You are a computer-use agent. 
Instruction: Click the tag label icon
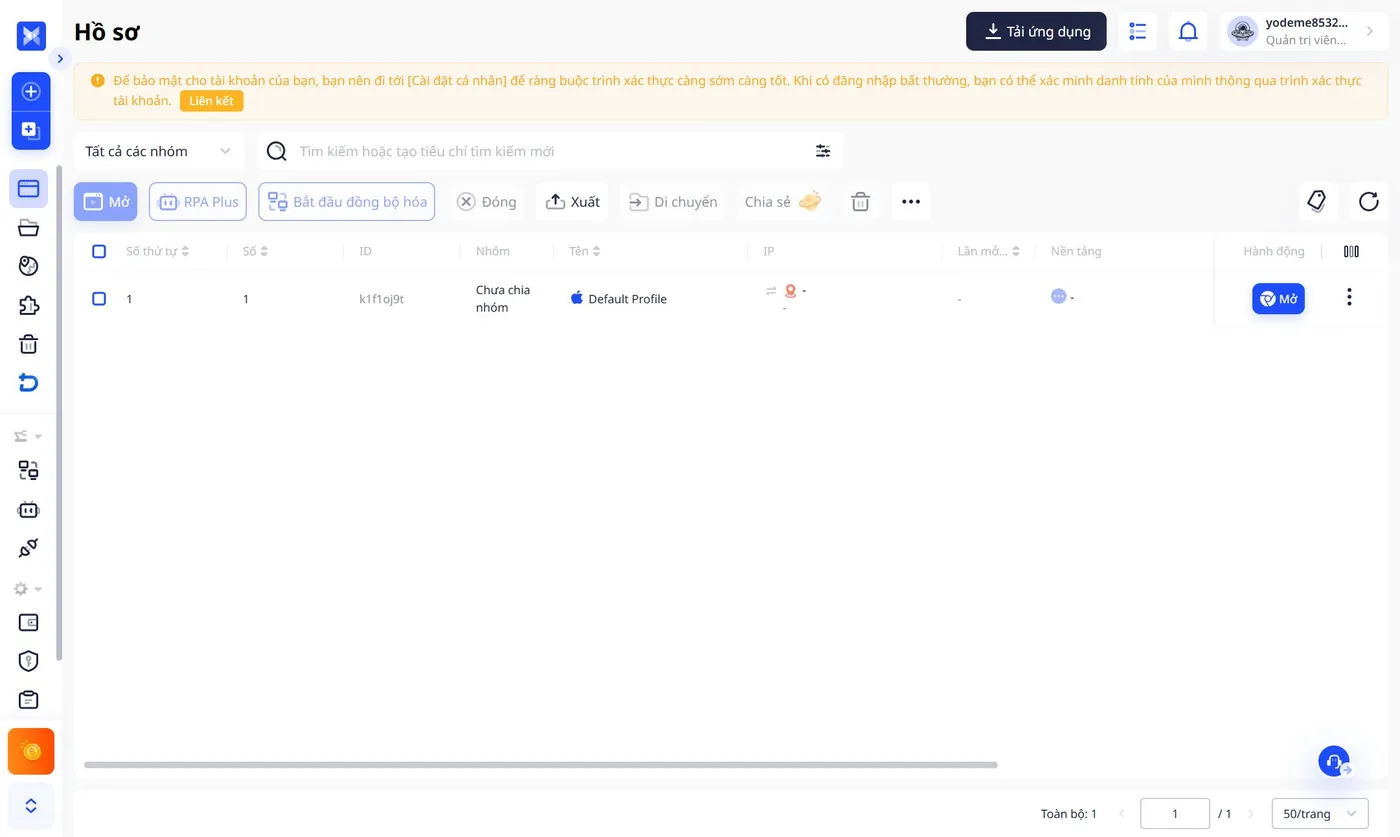(x=1318, y=201)
